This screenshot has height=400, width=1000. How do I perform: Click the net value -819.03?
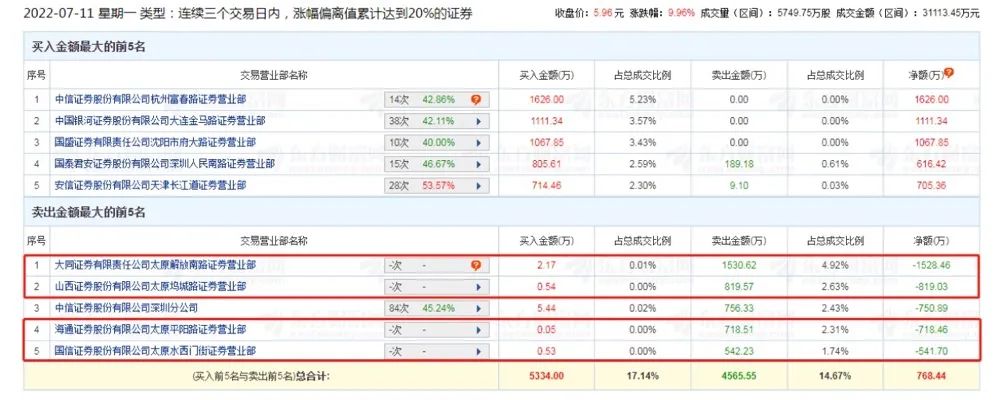click(x=931, y=287)
